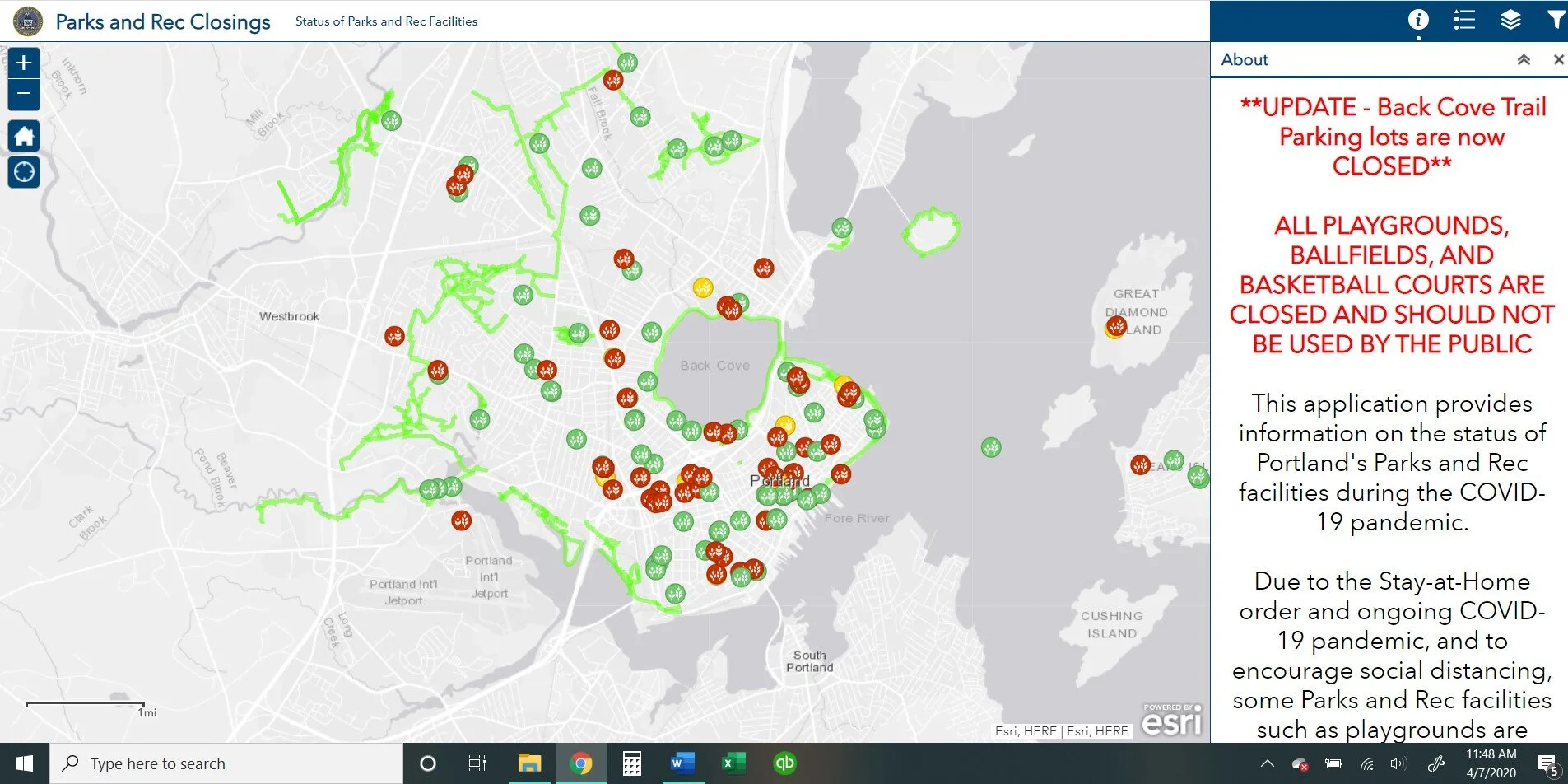Click the Cushing Island map label
1568x784 pixels.
pyautogui.click(x=1112, y=624)
